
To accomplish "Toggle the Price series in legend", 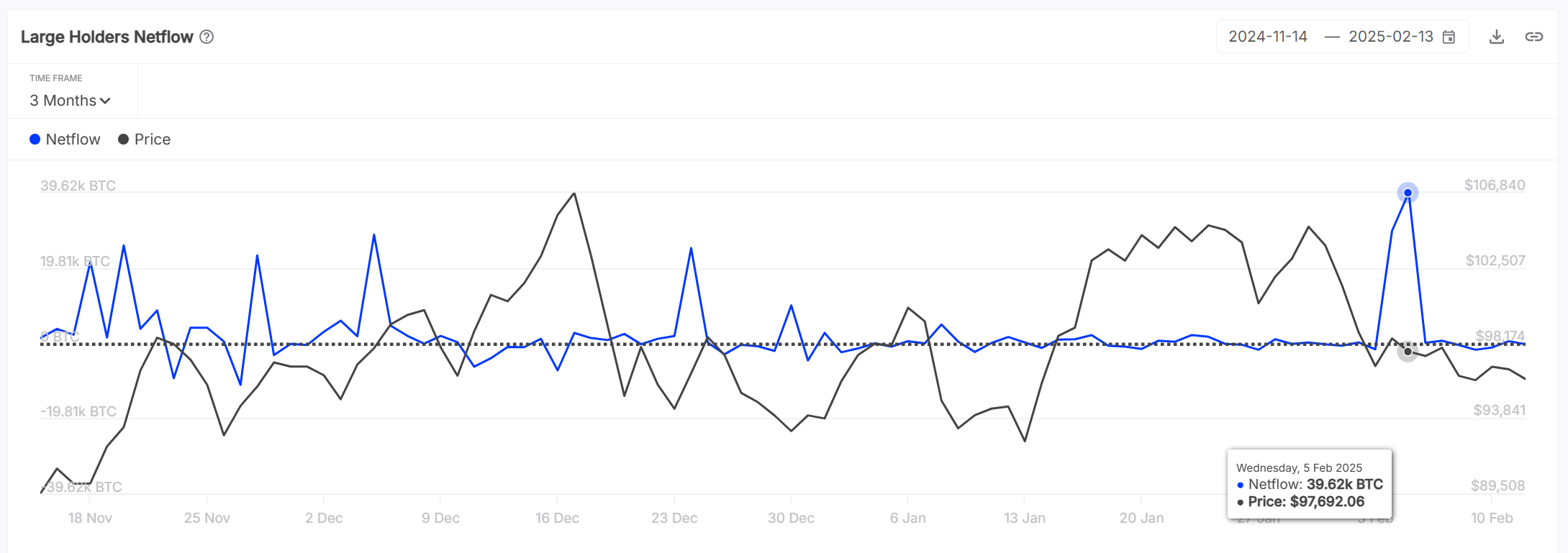I will click(152, 140).
